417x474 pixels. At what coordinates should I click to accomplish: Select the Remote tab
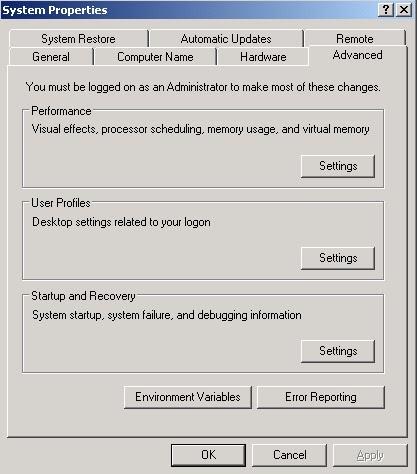(x=355, y=39)
